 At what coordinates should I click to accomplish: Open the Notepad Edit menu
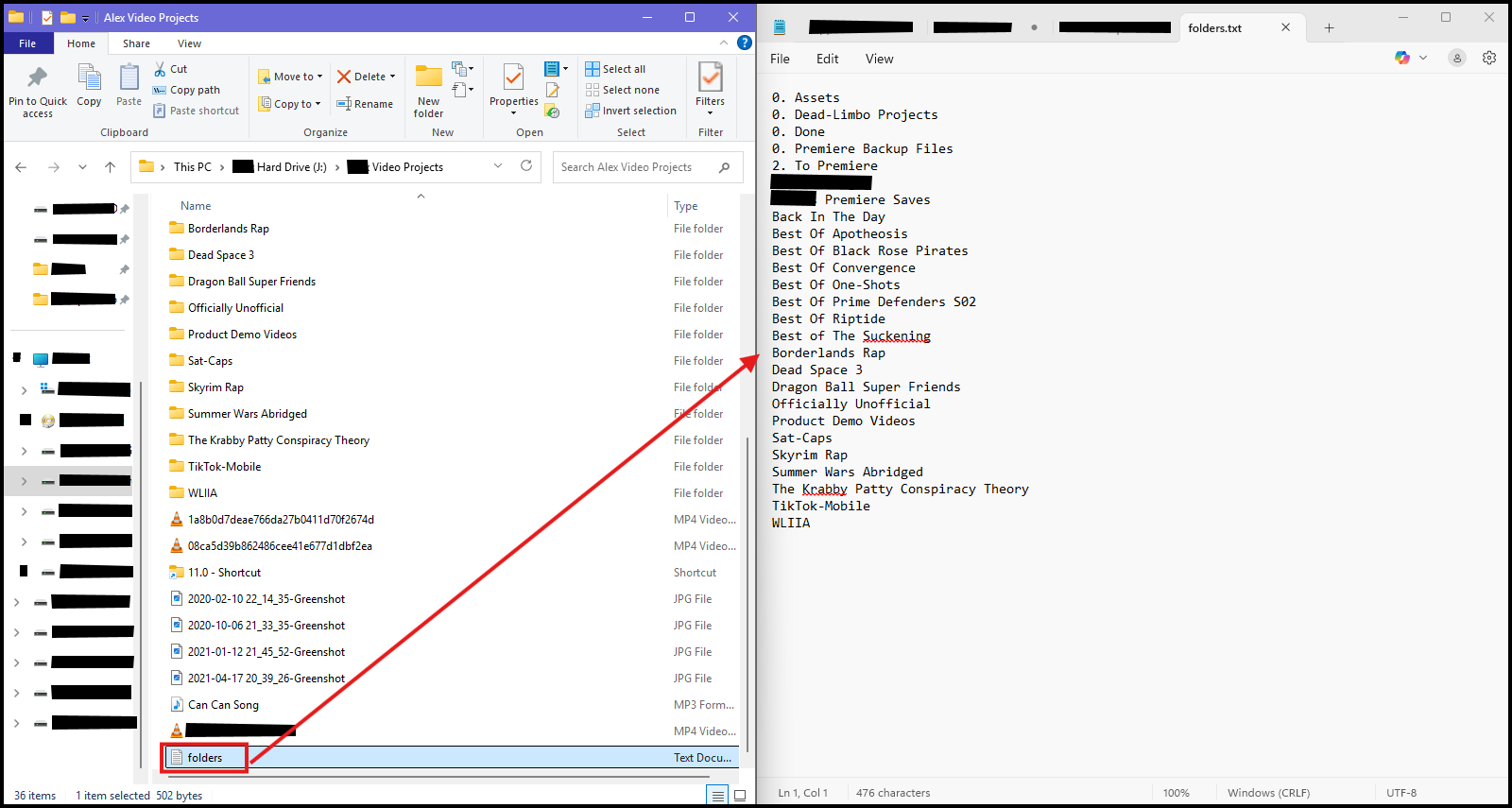pos(827,59)
